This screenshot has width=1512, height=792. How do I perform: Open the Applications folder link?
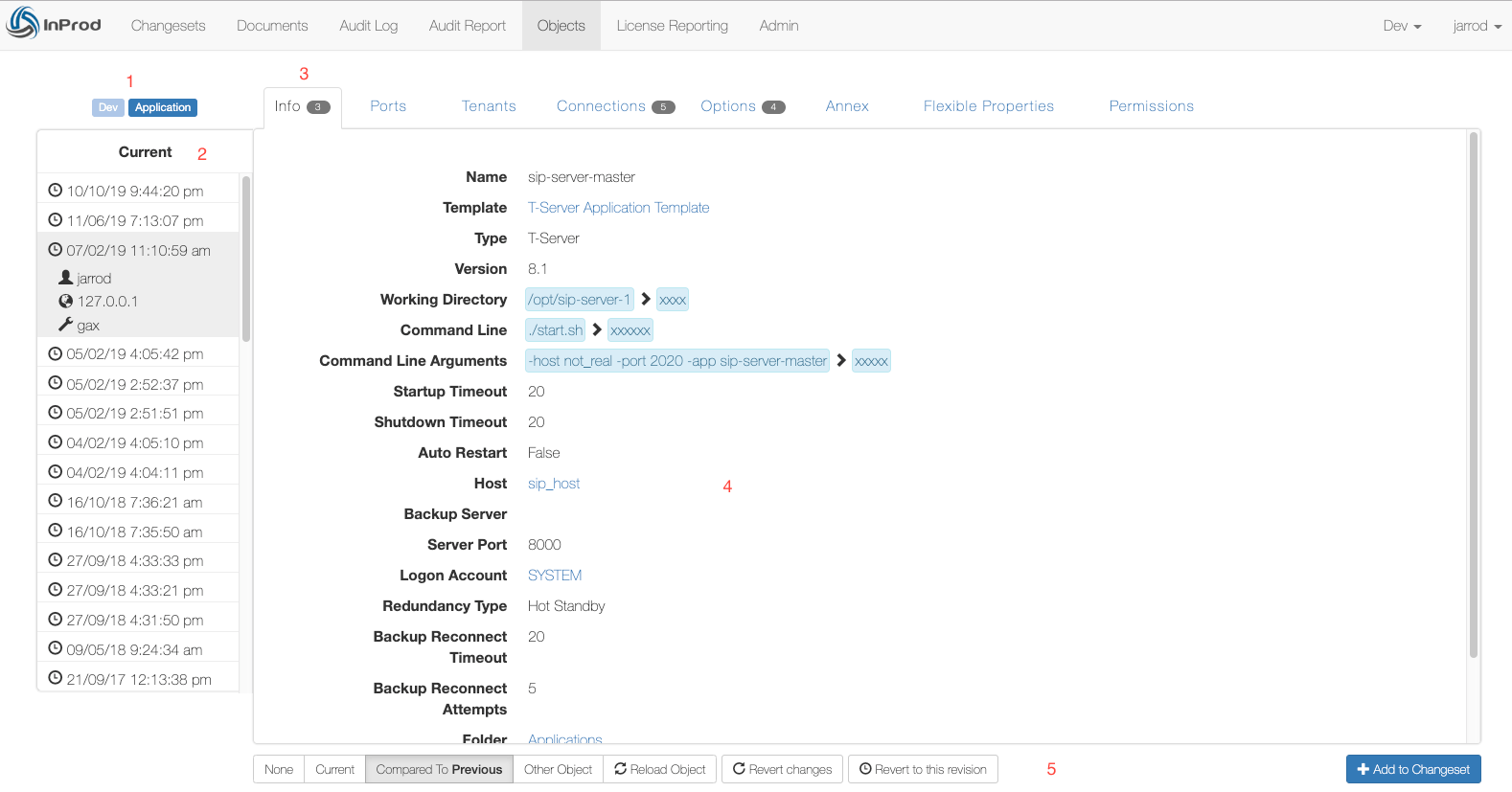tap(565, 738)
